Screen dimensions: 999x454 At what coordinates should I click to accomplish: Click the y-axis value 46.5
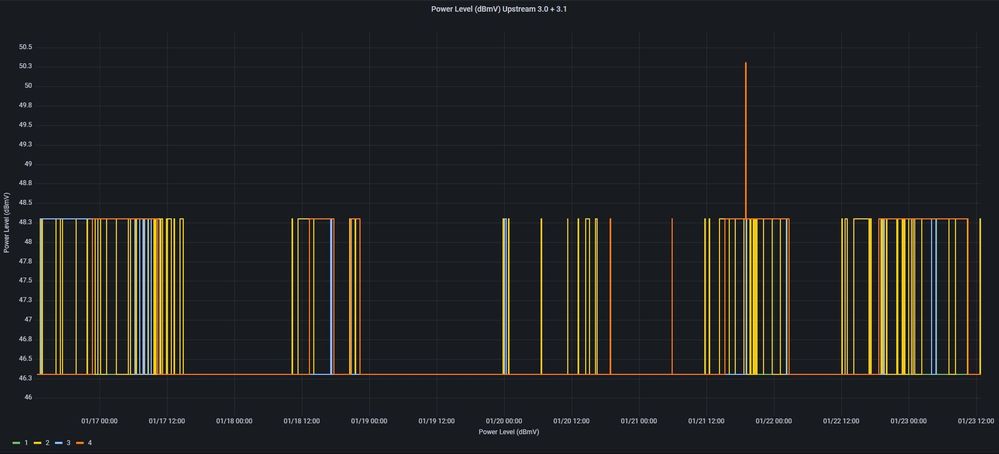click(25, 358)
